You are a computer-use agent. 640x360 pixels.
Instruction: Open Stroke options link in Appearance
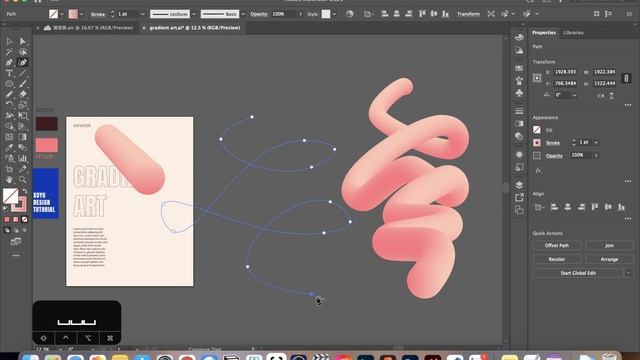(553, 143)
